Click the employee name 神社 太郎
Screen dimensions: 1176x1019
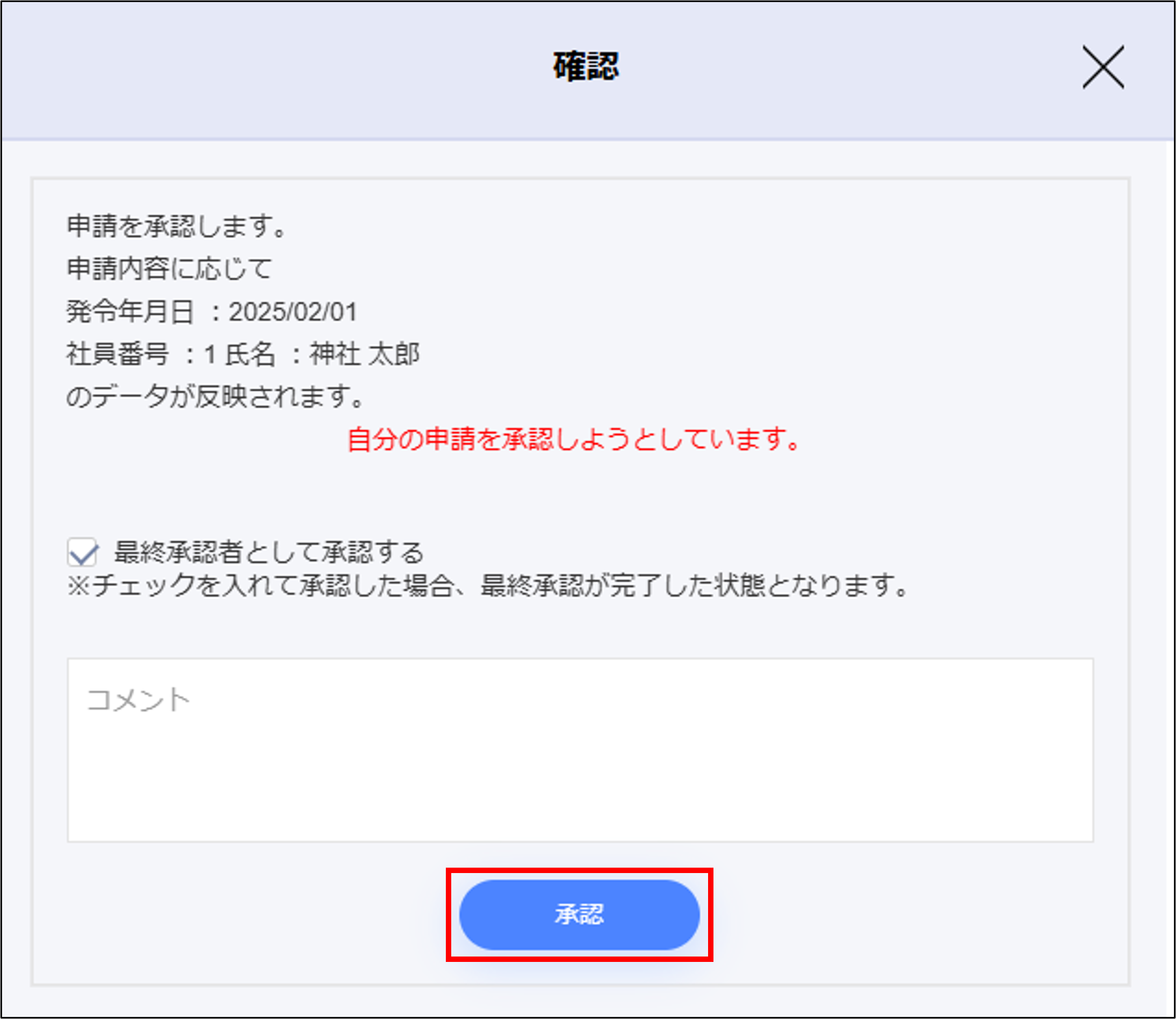click(x=365, y=354)
